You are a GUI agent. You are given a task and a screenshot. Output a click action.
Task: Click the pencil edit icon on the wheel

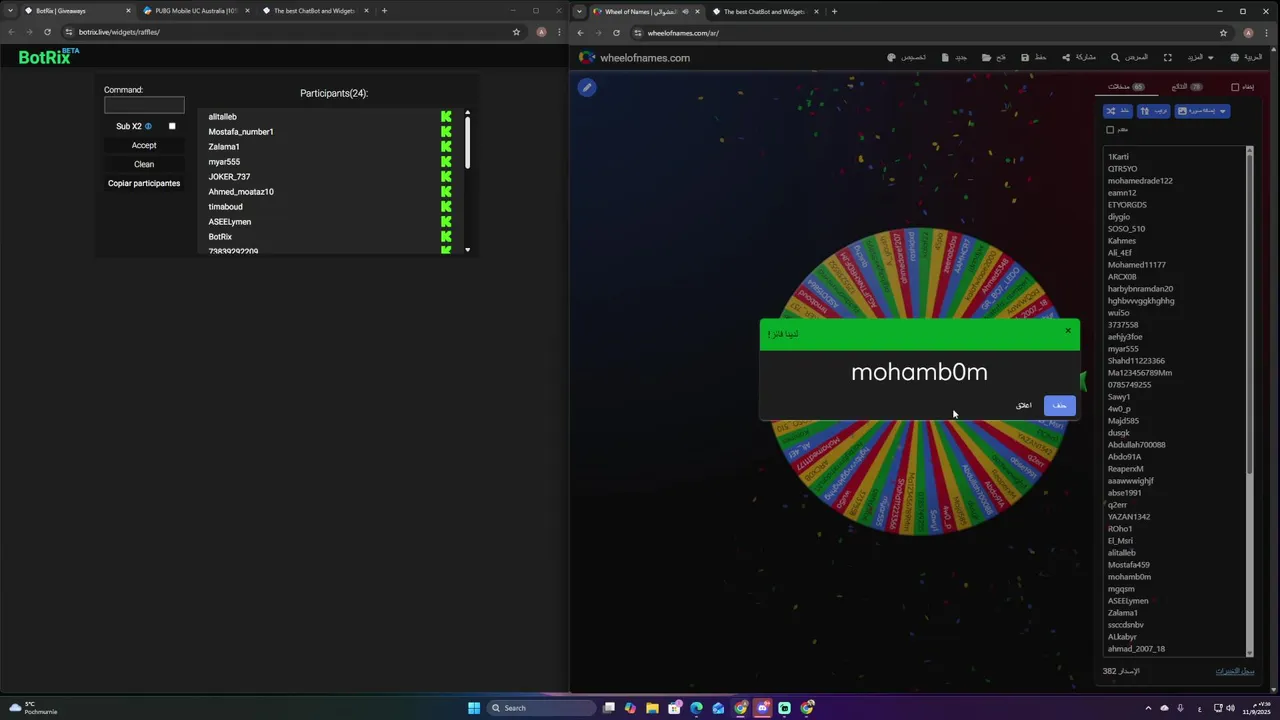click(587, 87)
